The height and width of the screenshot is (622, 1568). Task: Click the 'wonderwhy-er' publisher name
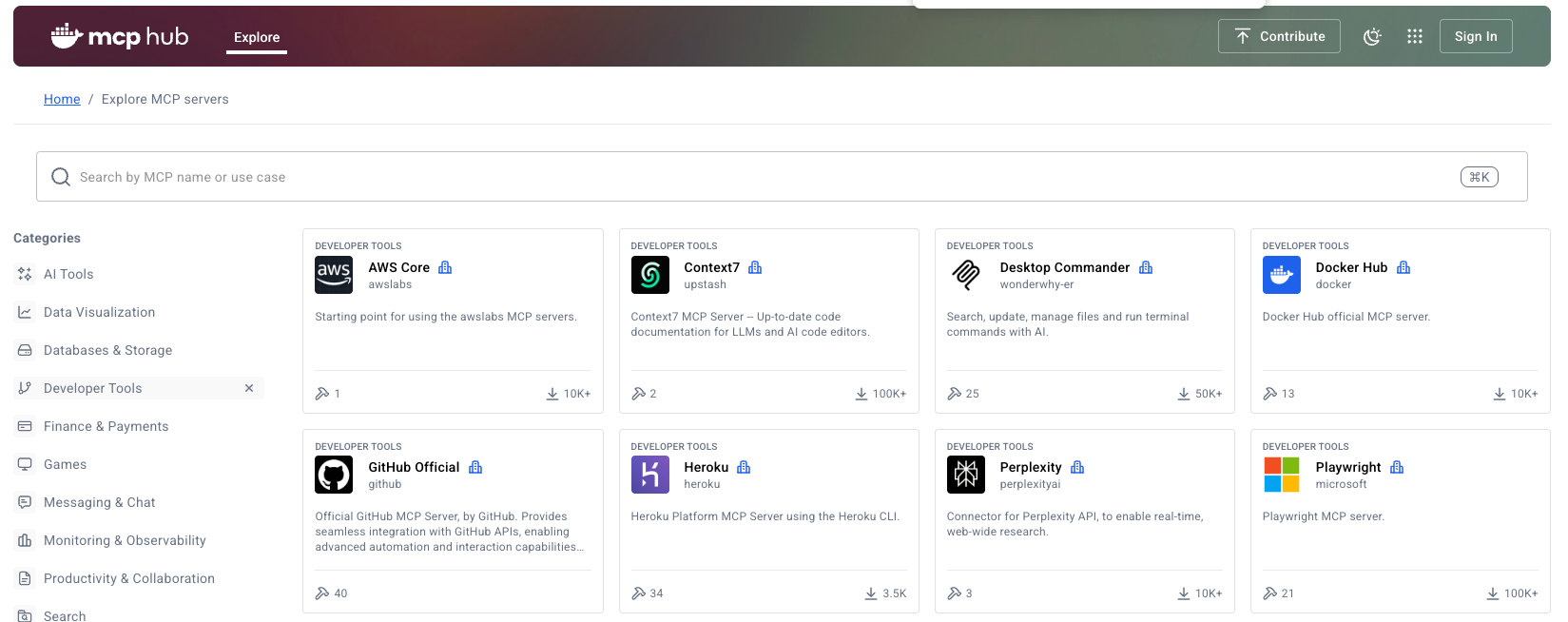1036,284
